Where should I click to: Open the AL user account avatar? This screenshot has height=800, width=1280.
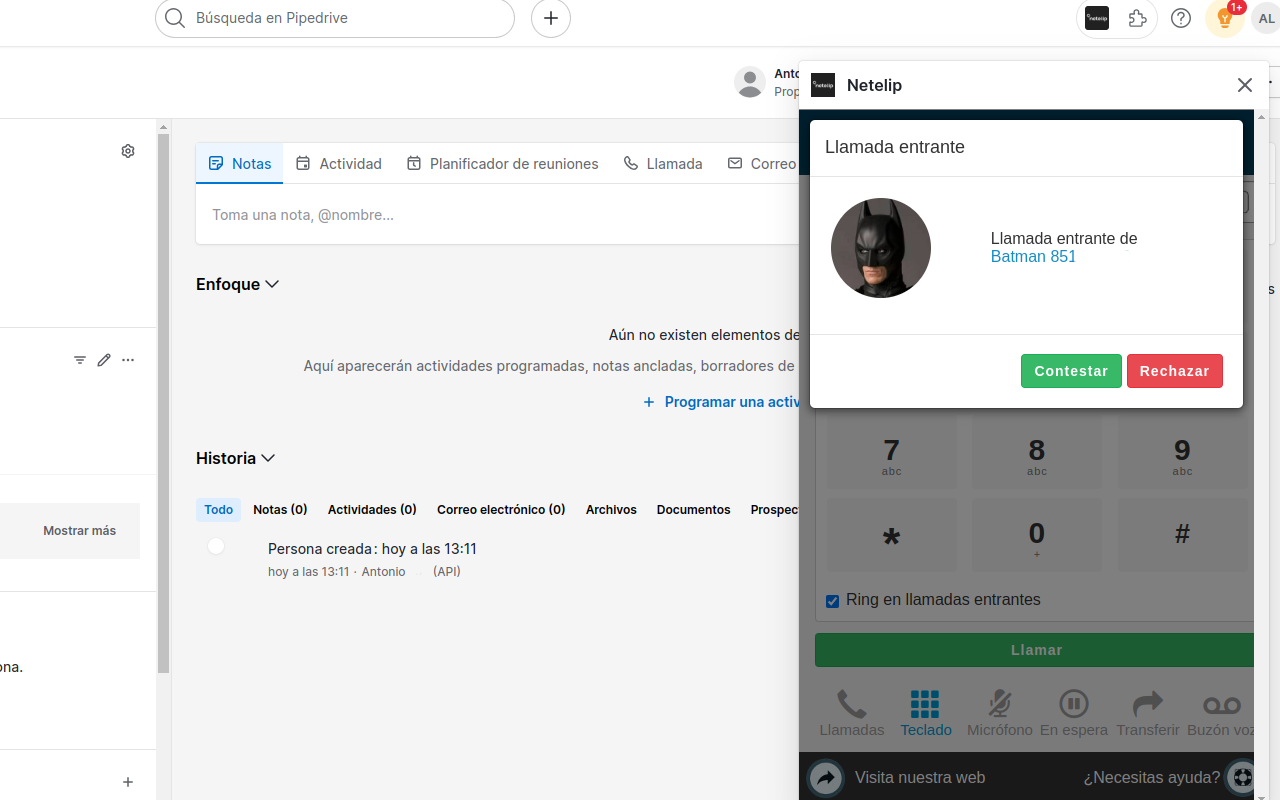[1266, 18]
